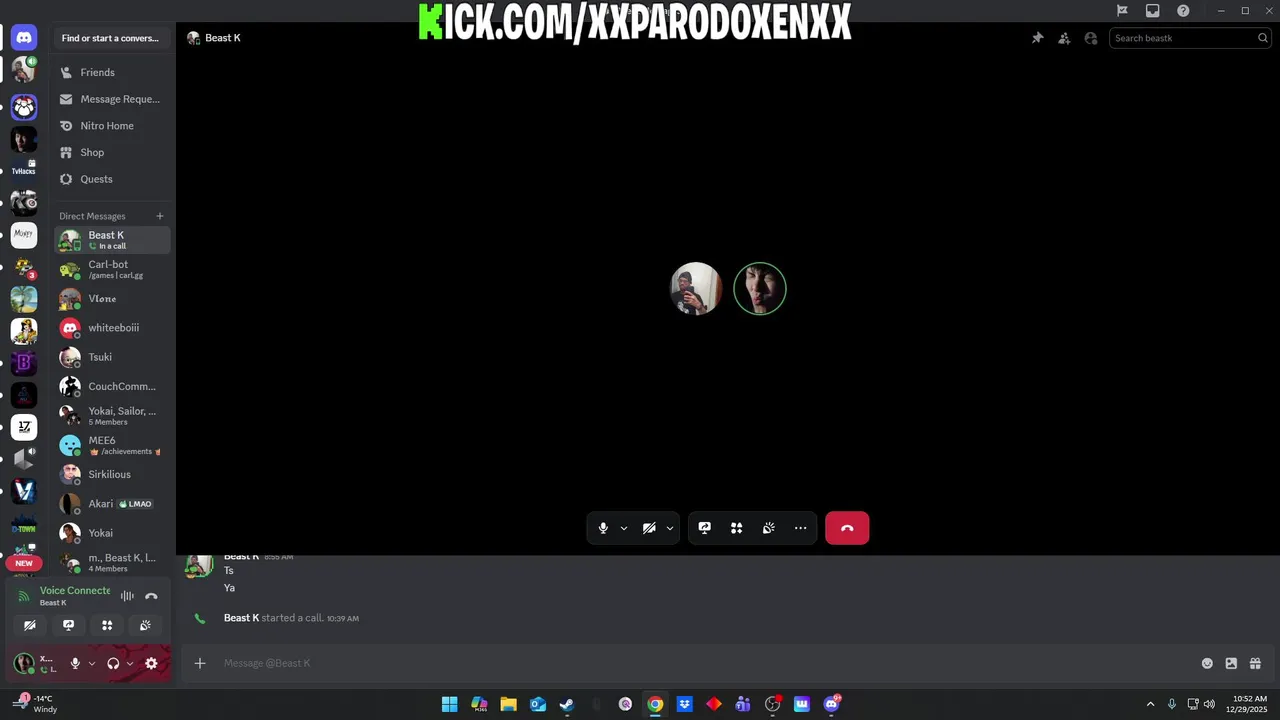Turn on camera in call control bar
The height and width of the screenshot is (720, 1280).
click(649, 528)
